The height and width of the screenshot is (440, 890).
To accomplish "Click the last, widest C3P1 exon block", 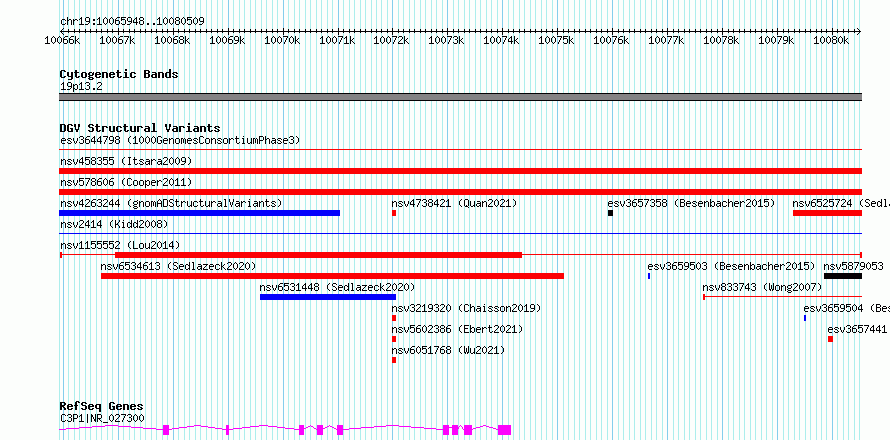I will (x=505, y=430).
